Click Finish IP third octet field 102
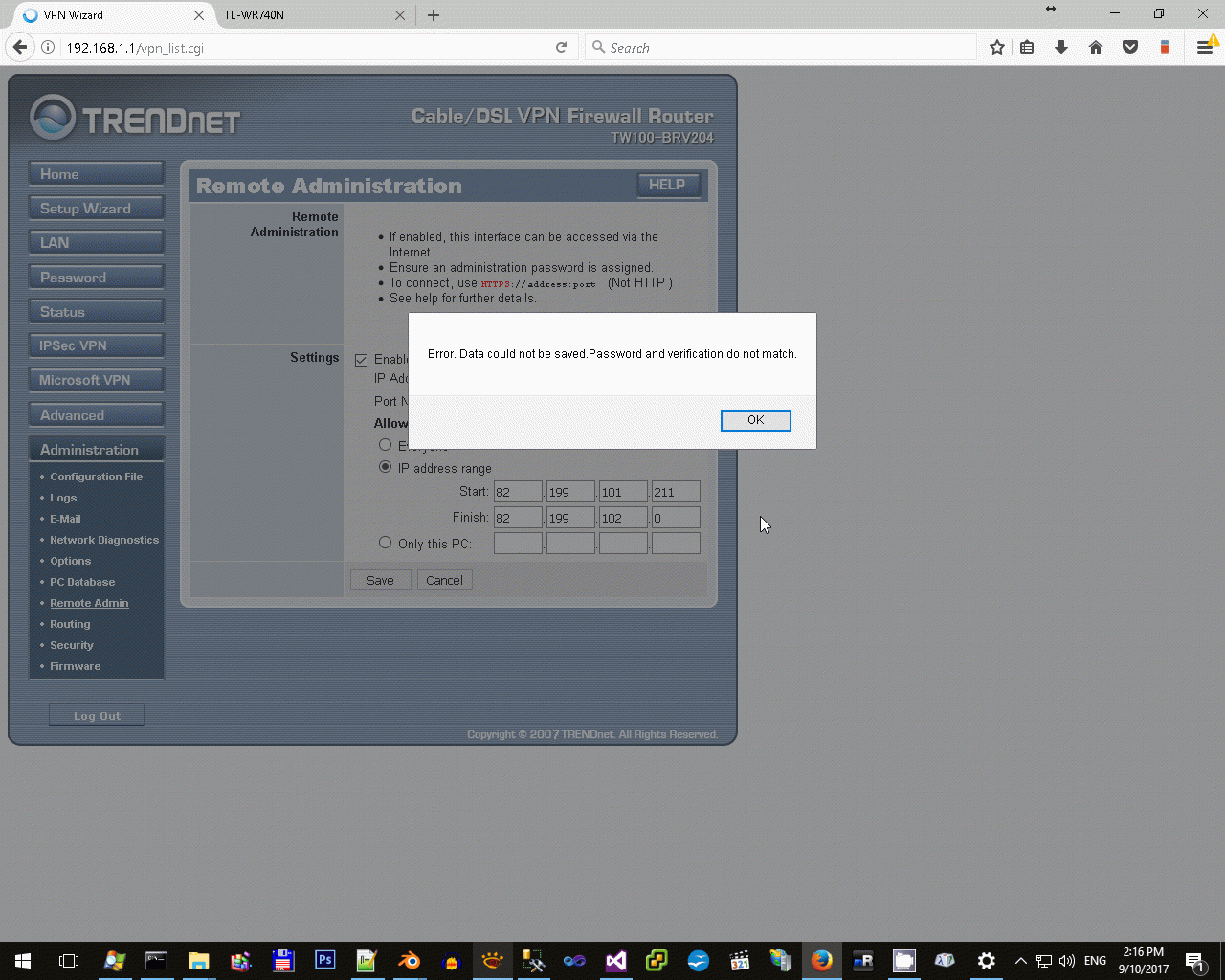The height and width of the screenshot is (980, 1225). pyautogui.click(x=623, y=518)
